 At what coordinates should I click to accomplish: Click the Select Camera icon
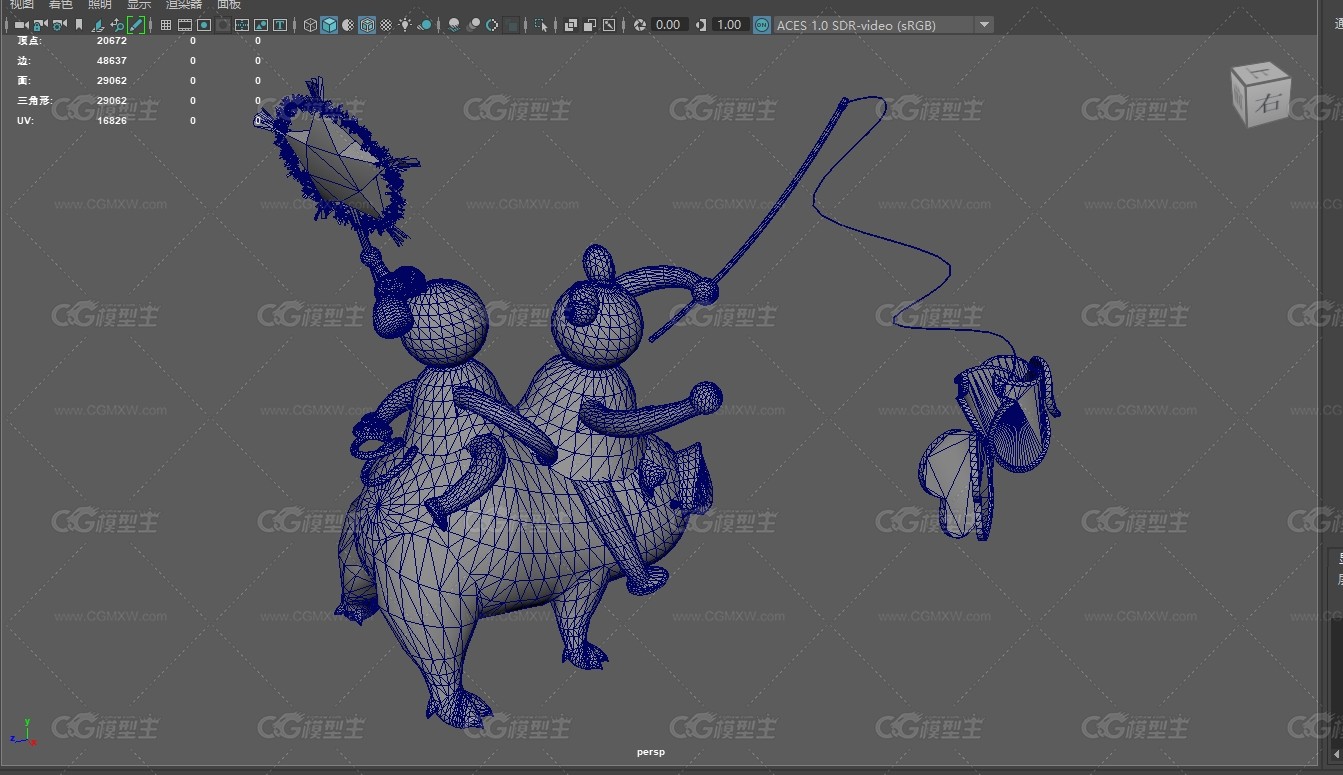click(21, 25)
